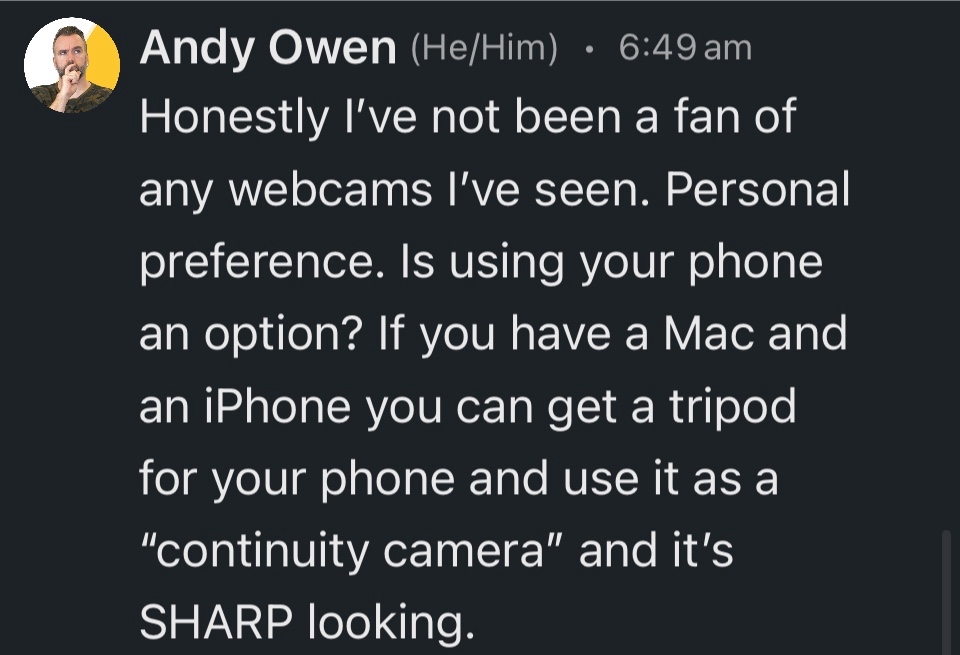Click Andy Owen's profile avatar
This screenshot has height=655, width=960.
point(72,65)
